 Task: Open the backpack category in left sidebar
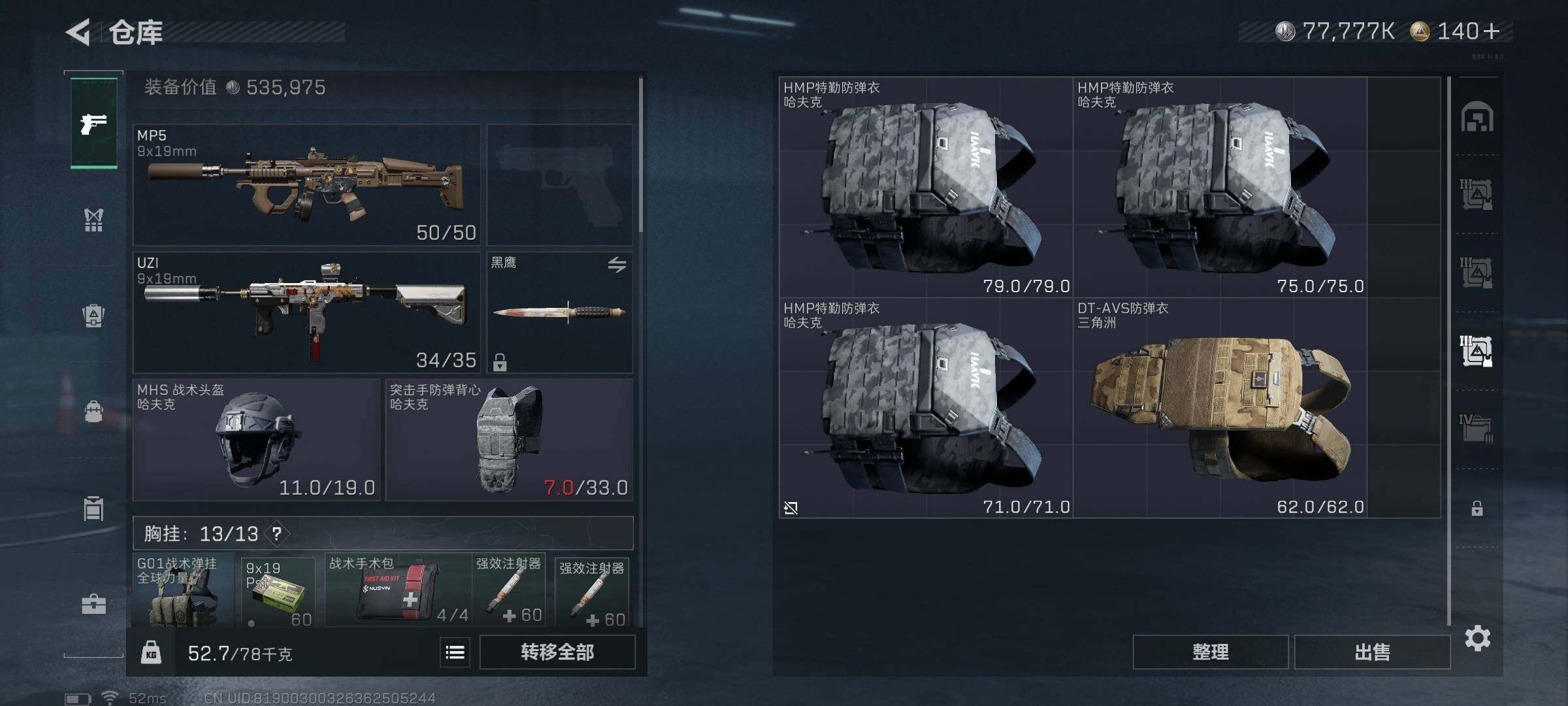click(93, 411)
